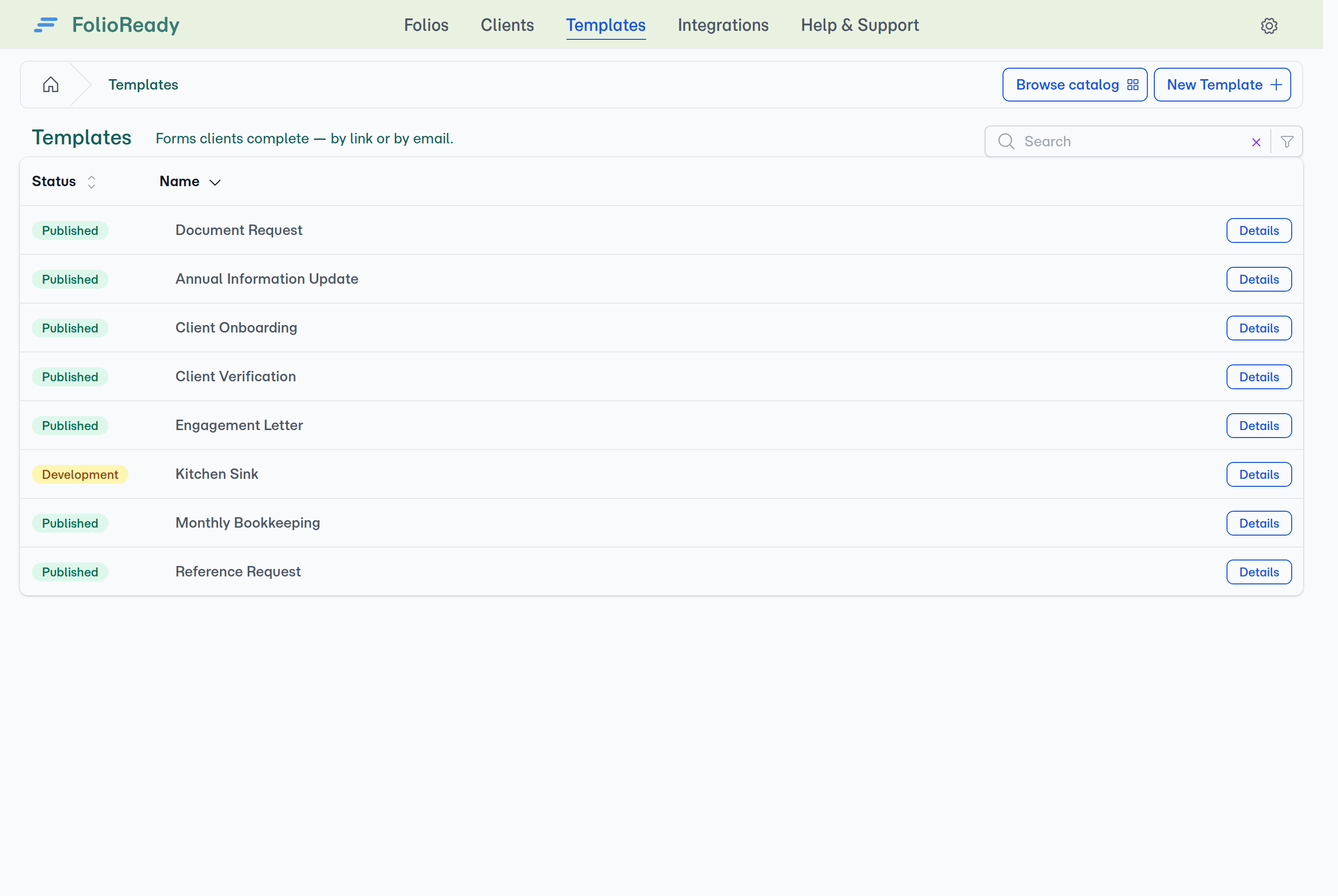Click the Engagement Letter template name
This screenshot has width=1338, height=896.
point(239,425)
